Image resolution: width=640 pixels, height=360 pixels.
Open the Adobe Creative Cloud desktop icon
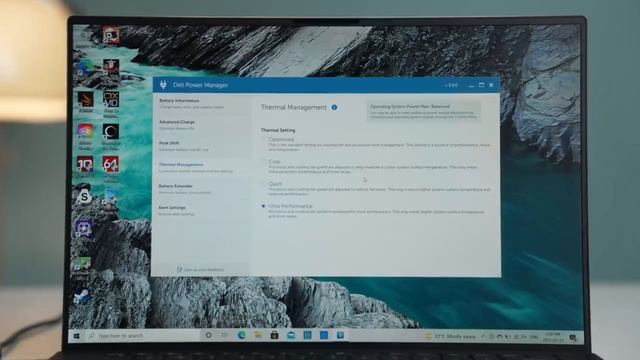(85, 131)
